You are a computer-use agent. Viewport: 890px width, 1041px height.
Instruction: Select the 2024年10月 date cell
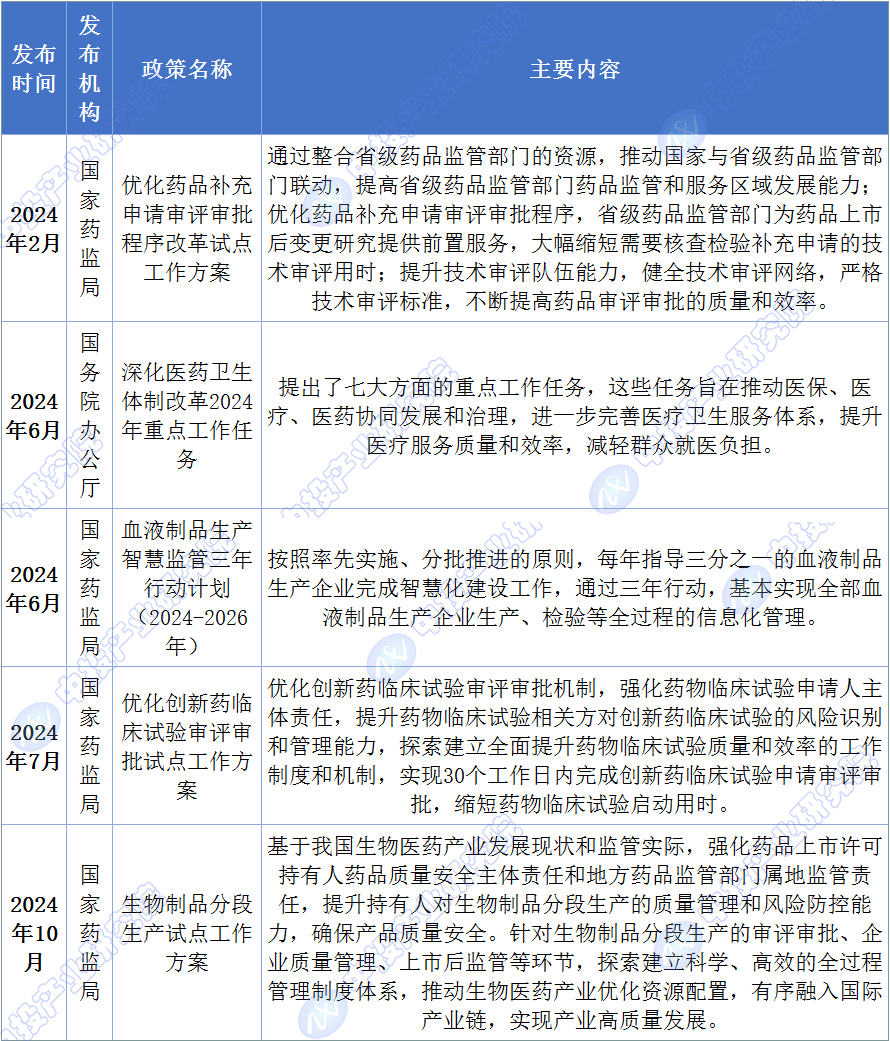tap(33, 933)
